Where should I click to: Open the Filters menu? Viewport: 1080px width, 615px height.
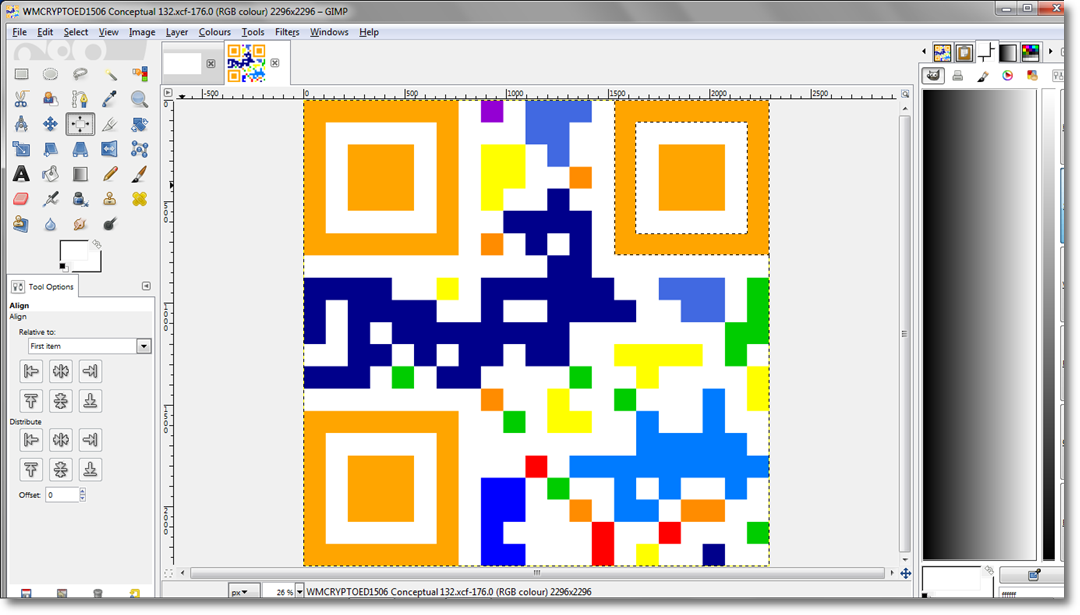[287, 32]
